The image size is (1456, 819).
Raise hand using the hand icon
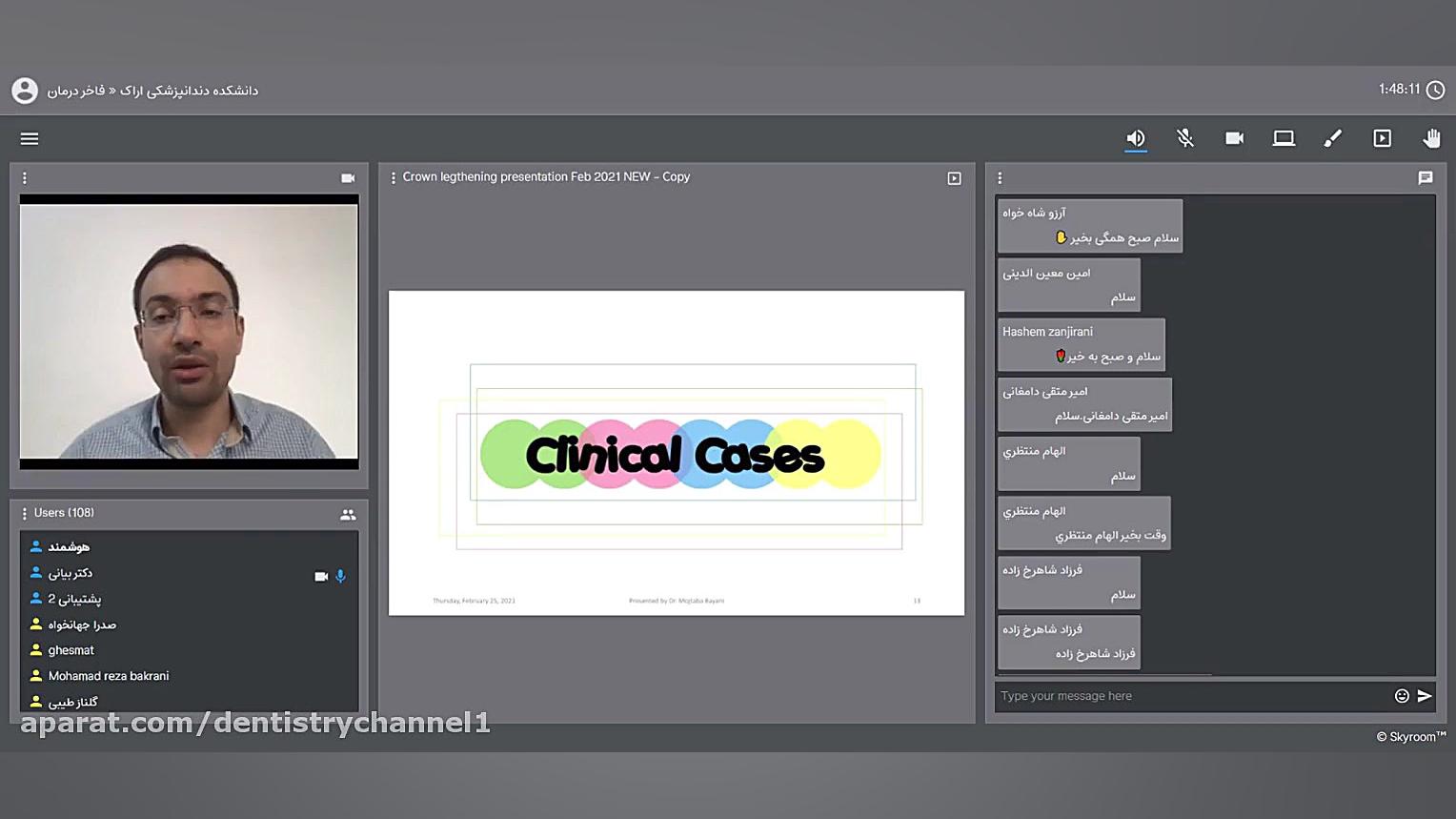pos(1431,139)
